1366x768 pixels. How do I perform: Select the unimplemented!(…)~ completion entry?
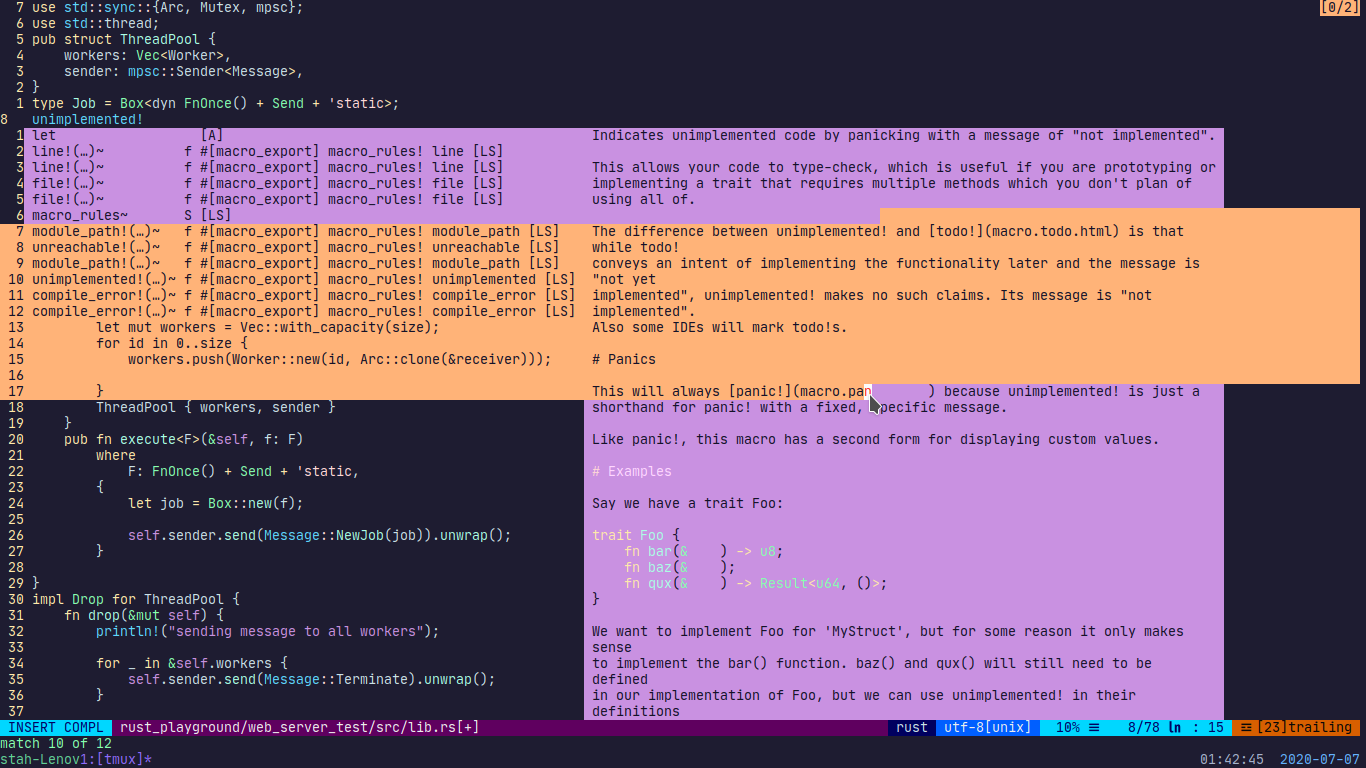coord(304,279)
